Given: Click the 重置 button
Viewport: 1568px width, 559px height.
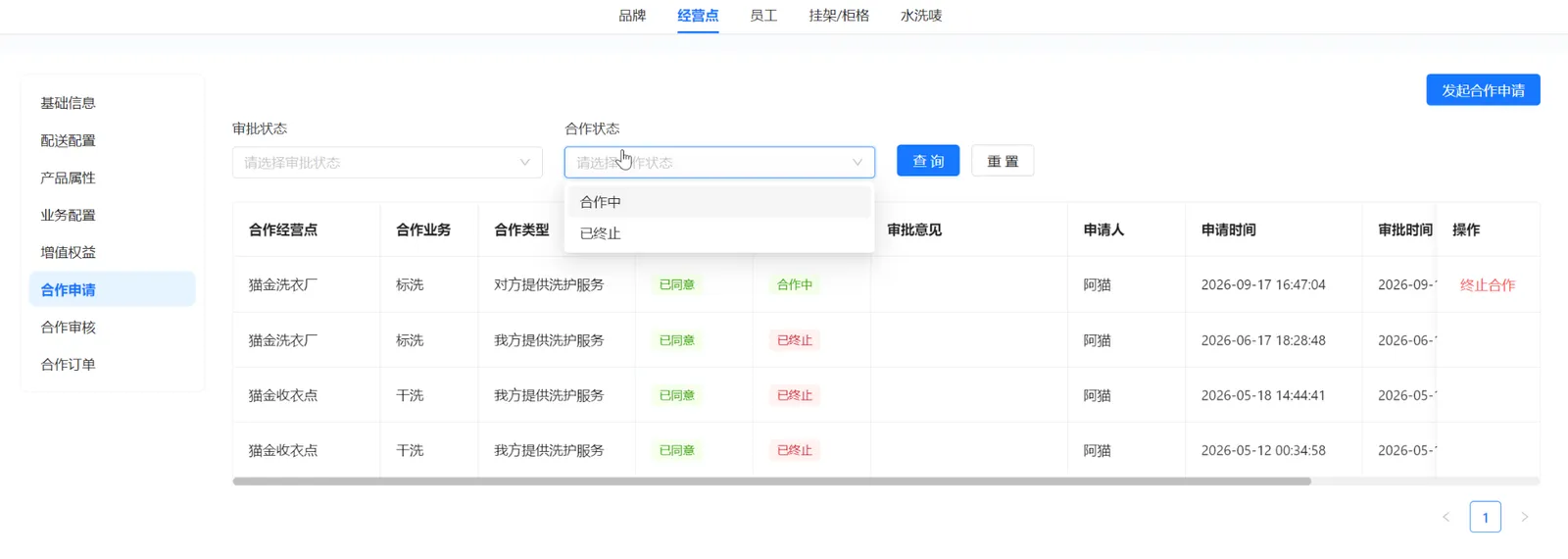Looking at the screenshot, I should tap(1003, 161).
